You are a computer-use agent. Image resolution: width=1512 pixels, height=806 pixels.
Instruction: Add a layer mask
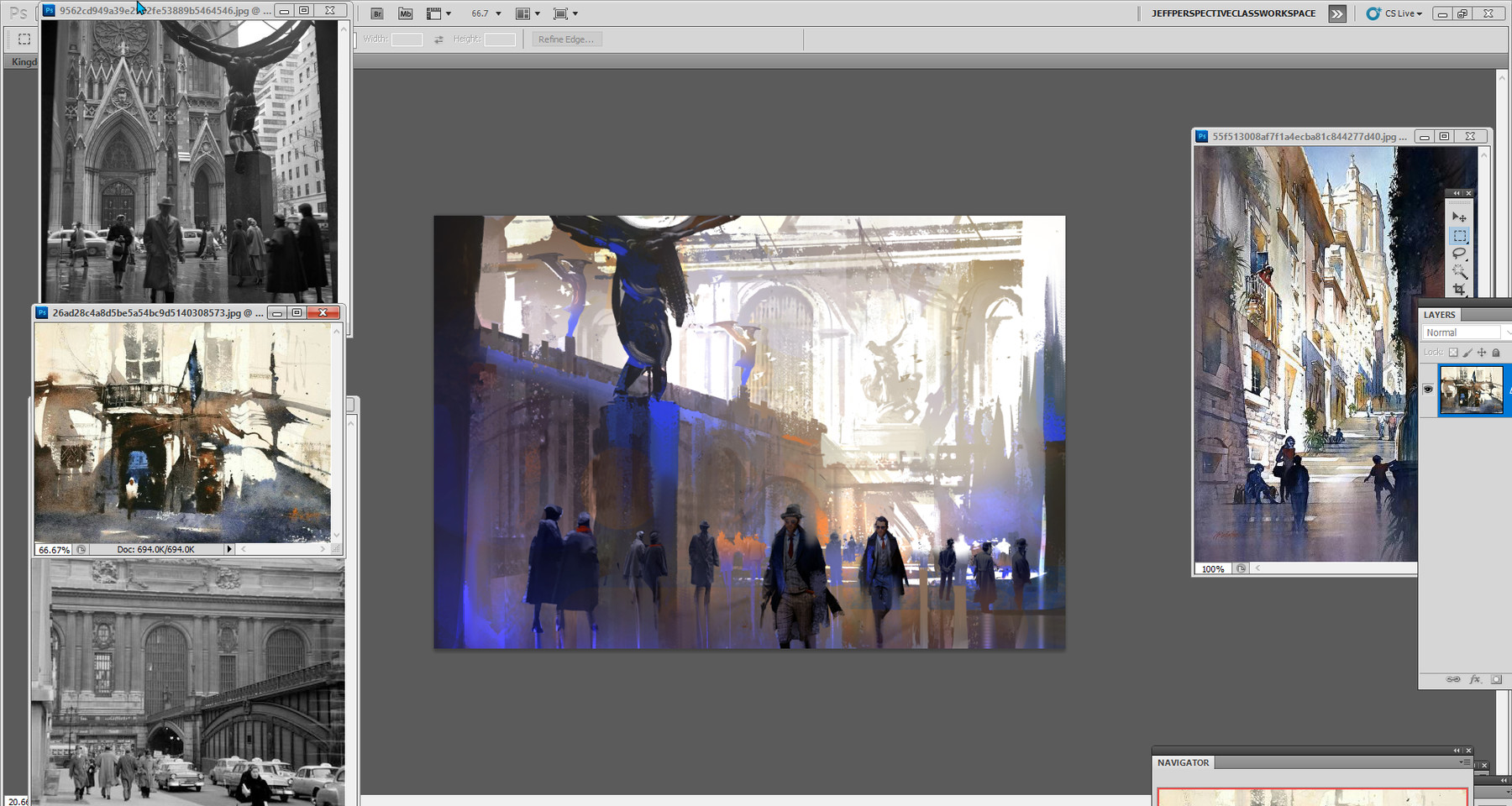click(1496, 679)
